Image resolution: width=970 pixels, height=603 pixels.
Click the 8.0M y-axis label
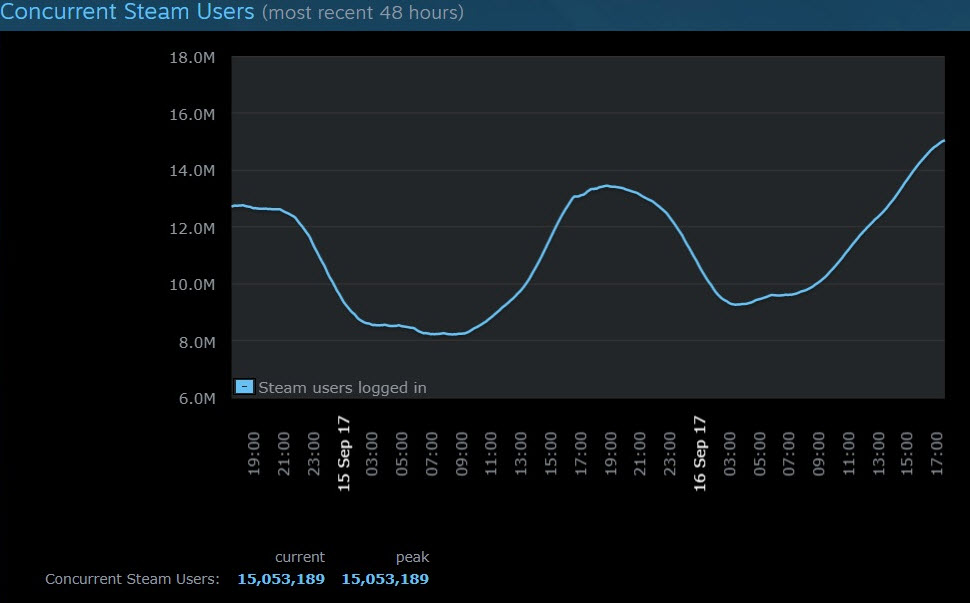pos(197,342)
